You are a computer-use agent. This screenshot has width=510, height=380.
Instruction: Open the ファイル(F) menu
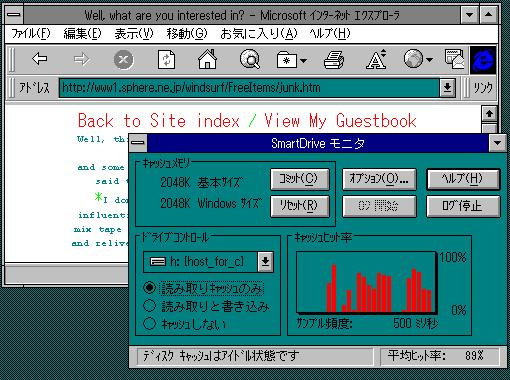pyautogui.click(x=31, y=34)
